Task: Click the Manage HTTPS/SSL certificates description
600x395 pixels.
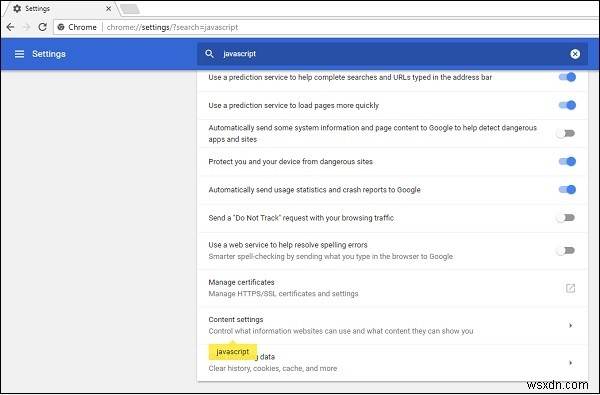Action: (283, 294)
